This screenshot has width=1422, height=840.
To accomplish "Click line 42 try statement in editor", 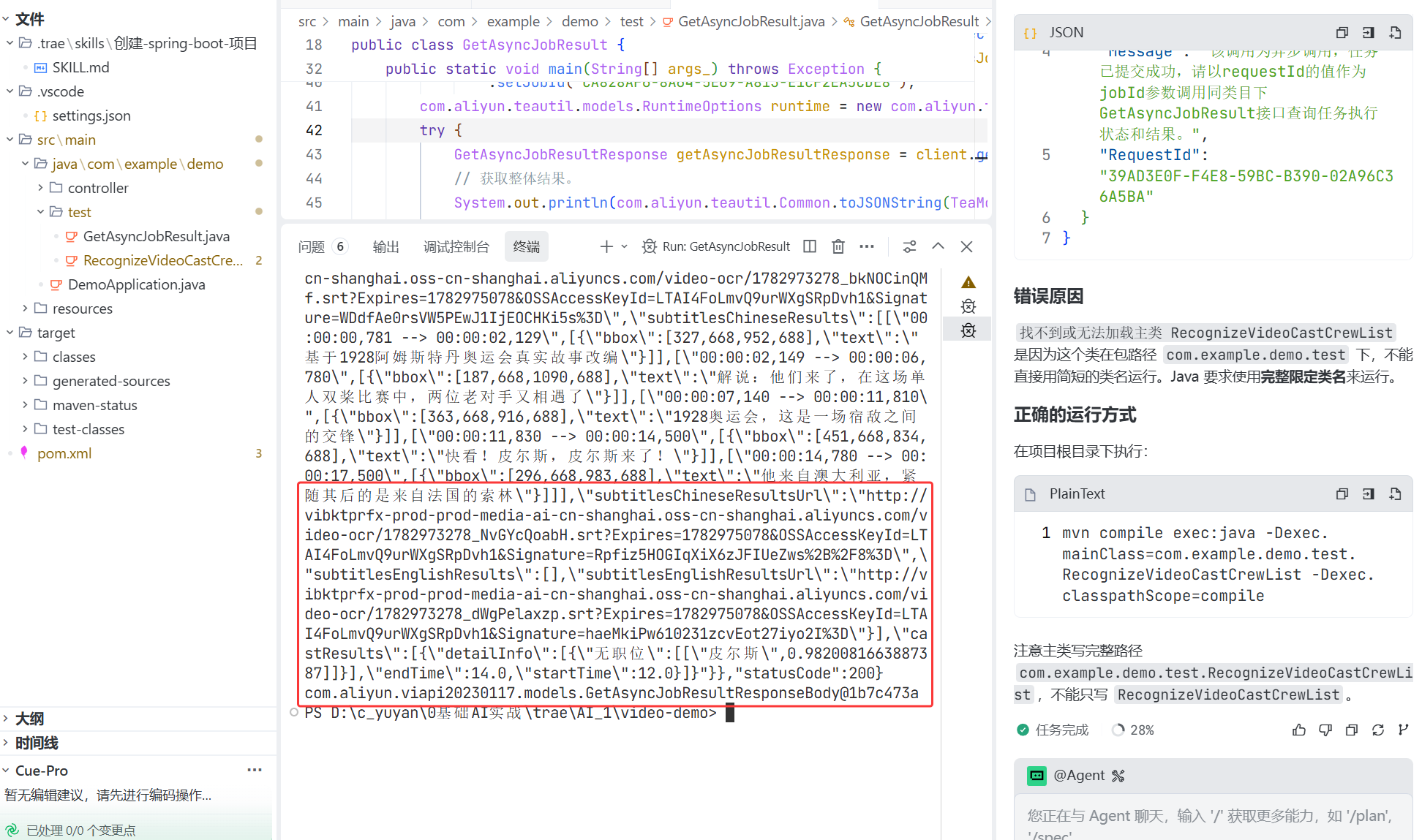I will click(x=440, y=130).
